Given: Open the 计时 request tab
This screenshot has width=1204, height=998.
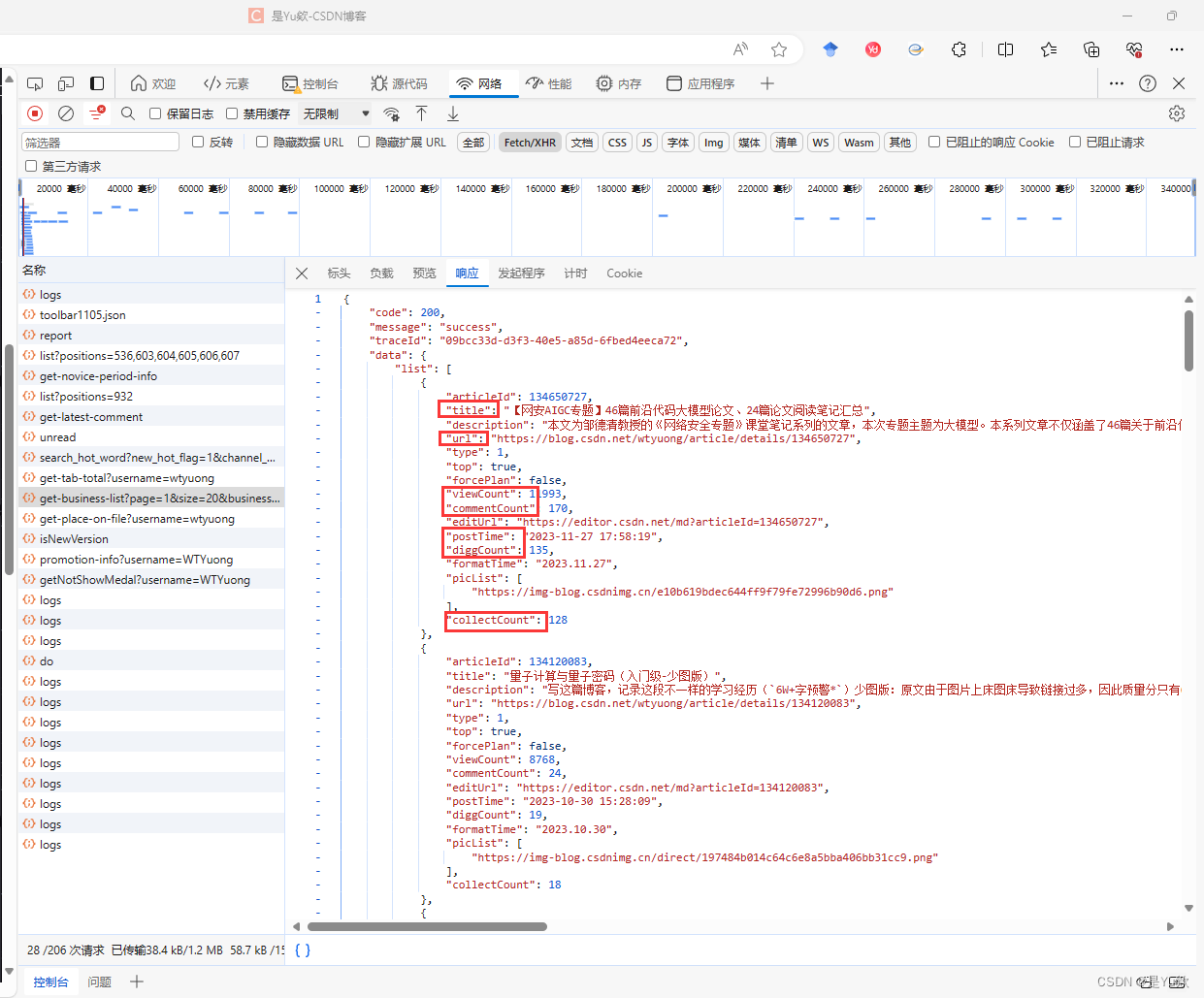Looking at the screenshot, I should (x=576, y=274).
